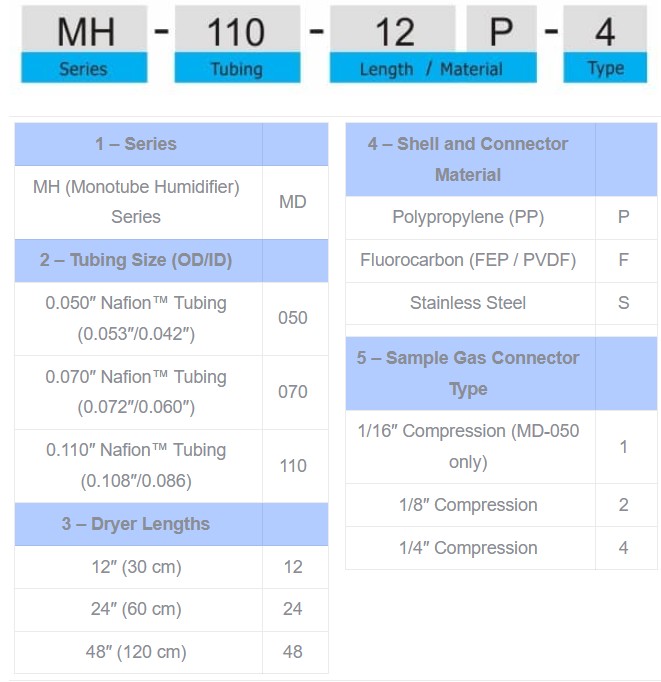Image resolution: width=661 pixels, height=682 pixels.
Task: Select the blue Type label
Action: [605, 69]
